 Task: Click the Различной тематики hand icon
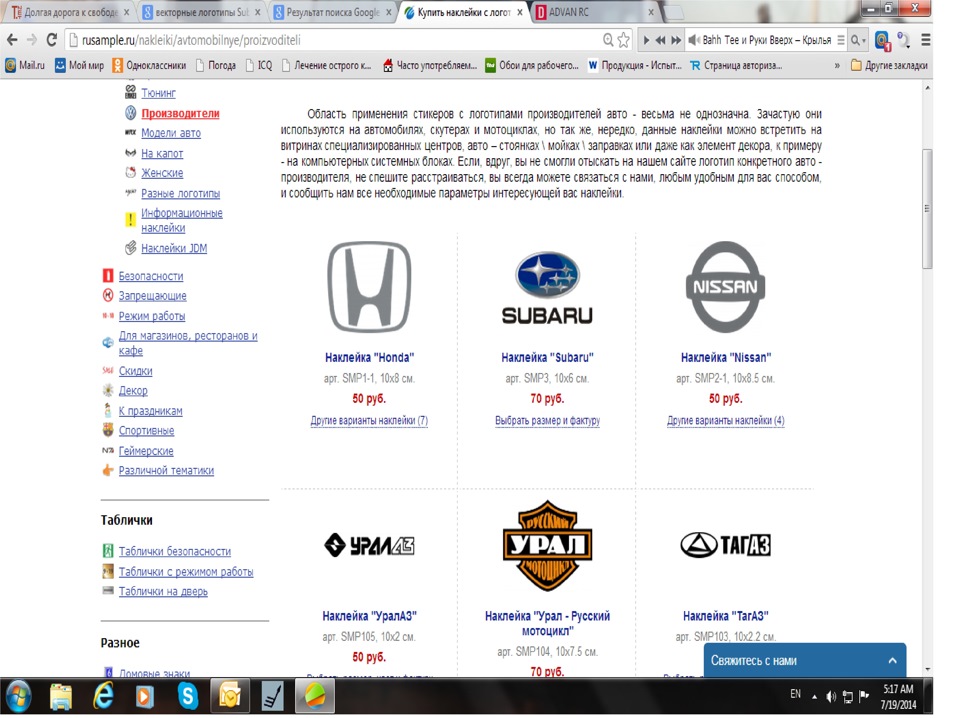pos(108,470)
